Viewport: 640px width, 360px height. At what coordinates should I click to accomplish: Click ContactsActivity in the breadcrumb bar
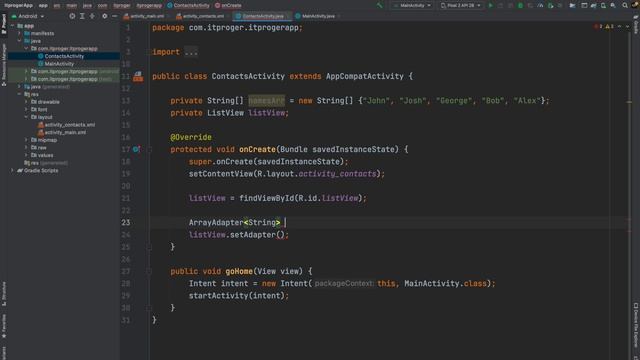click(x=188, y=5)
